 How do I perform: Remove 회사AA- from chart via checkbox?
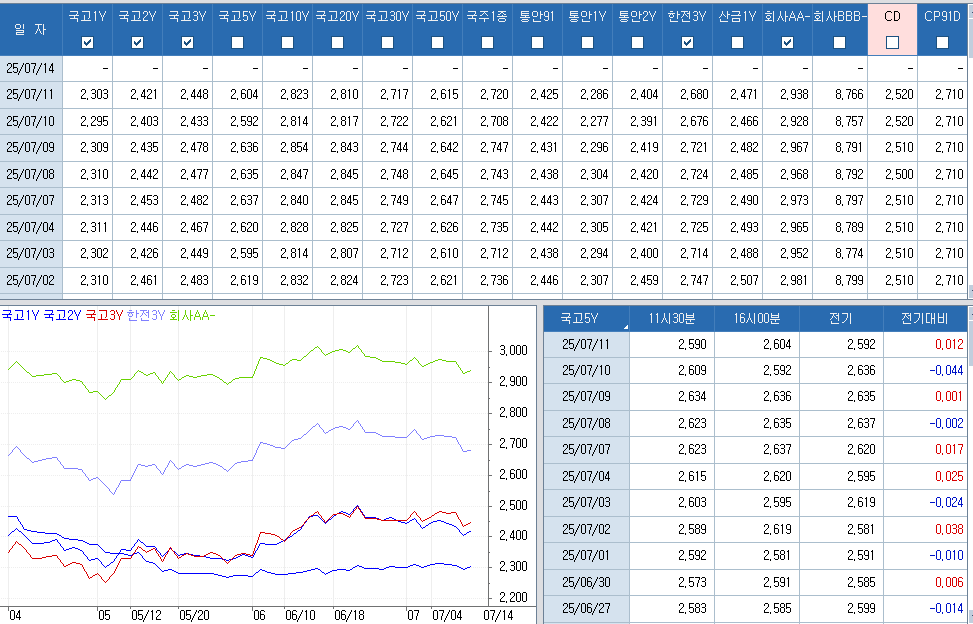[x=787, y=42]
